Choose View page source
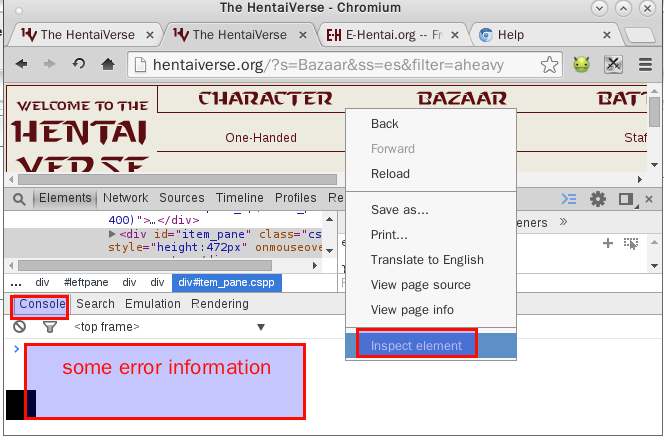664x436 pixels. [431, 284]
